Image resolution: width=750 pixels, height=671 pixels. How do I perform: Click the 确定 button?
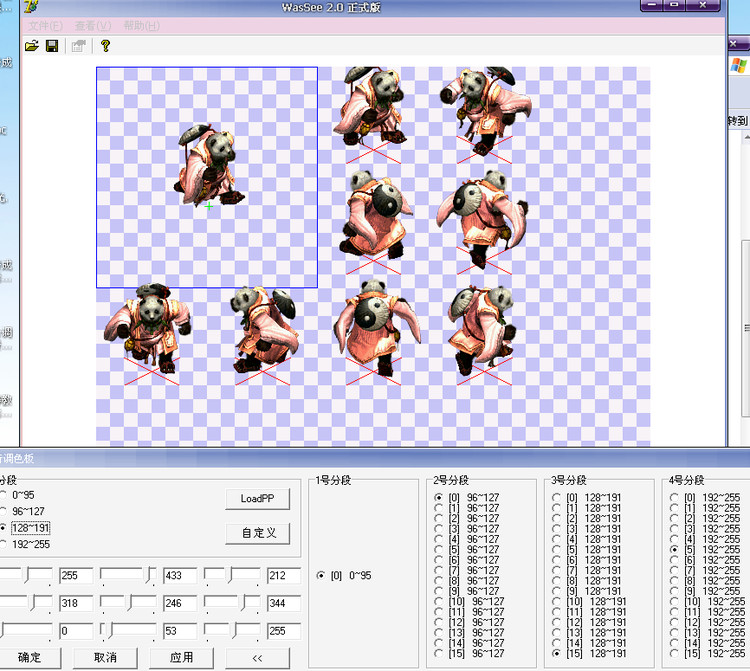(x=29, y=658)
